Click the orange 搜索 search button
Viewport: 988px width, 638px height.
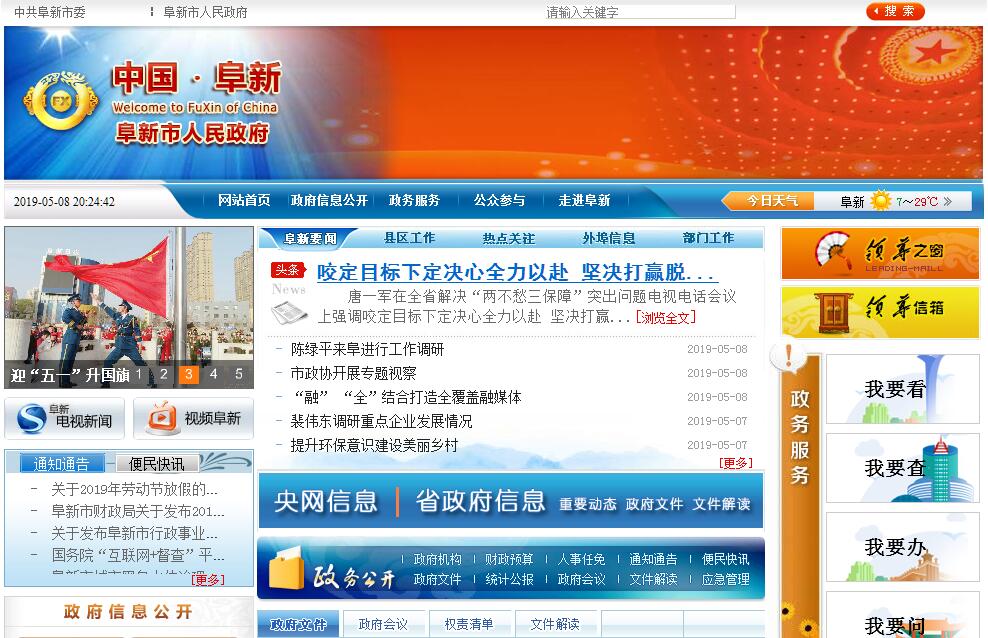pyautogui.click(x=895, y=11)
